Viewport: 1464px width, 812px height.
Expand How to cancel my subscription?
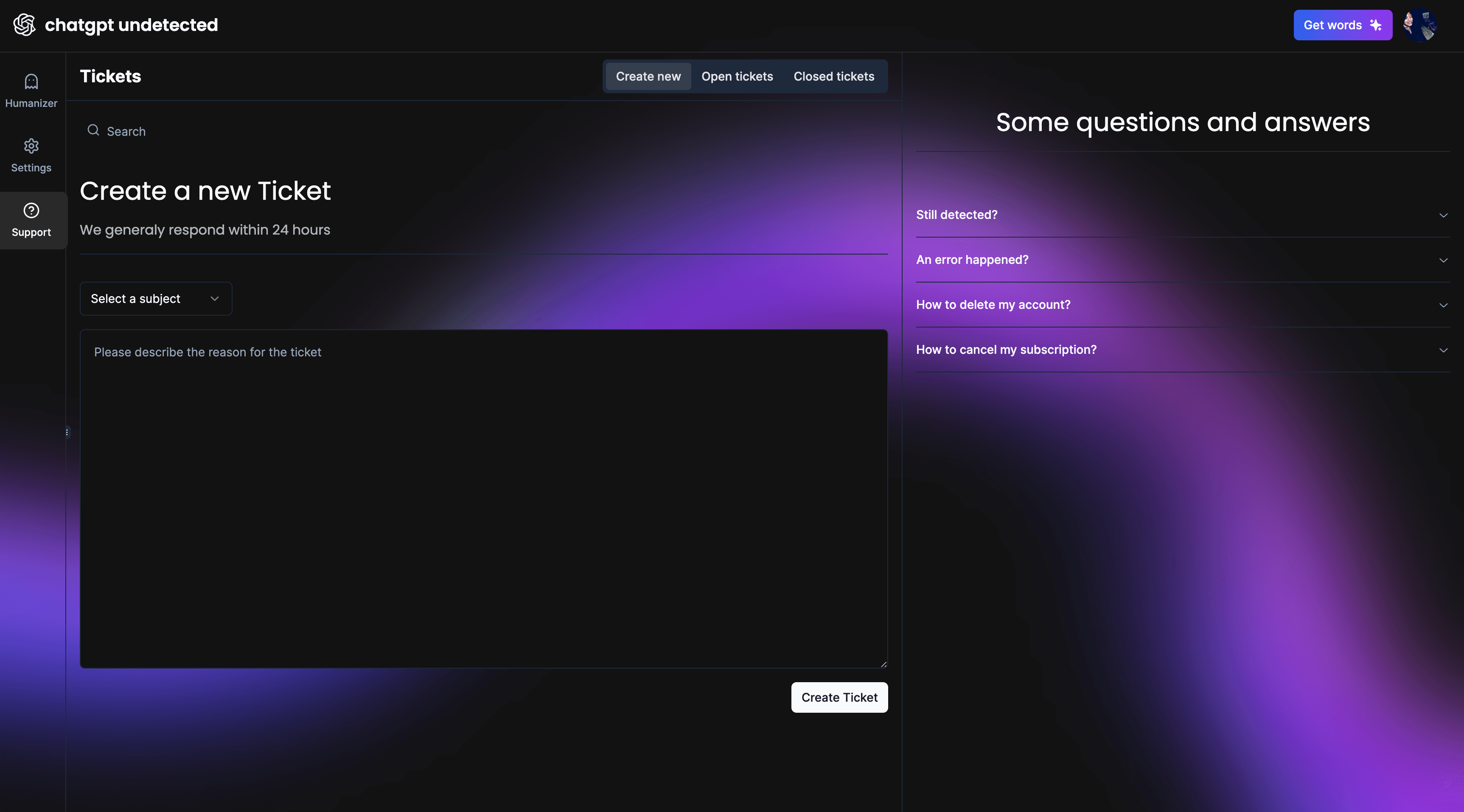pyautogui.click(x=1182, y=350)
